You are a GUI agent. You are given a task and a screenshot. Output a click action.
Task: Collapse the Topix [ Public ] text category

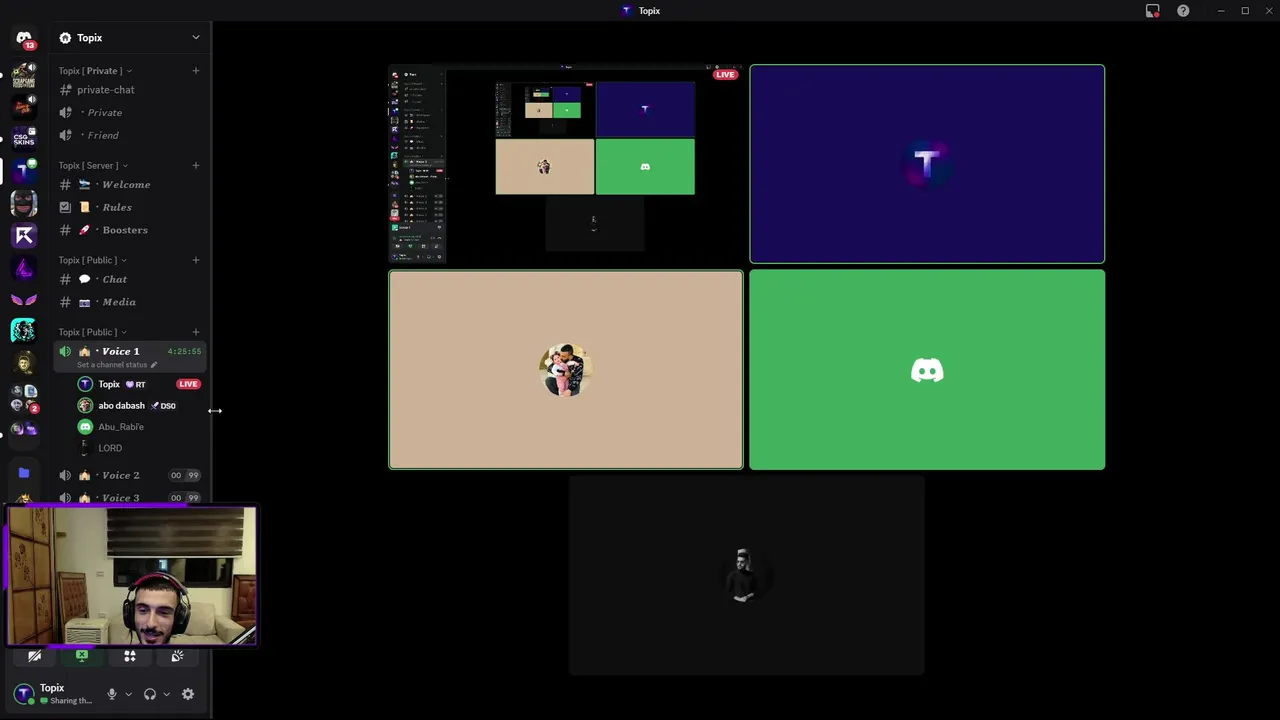point(92,260)
